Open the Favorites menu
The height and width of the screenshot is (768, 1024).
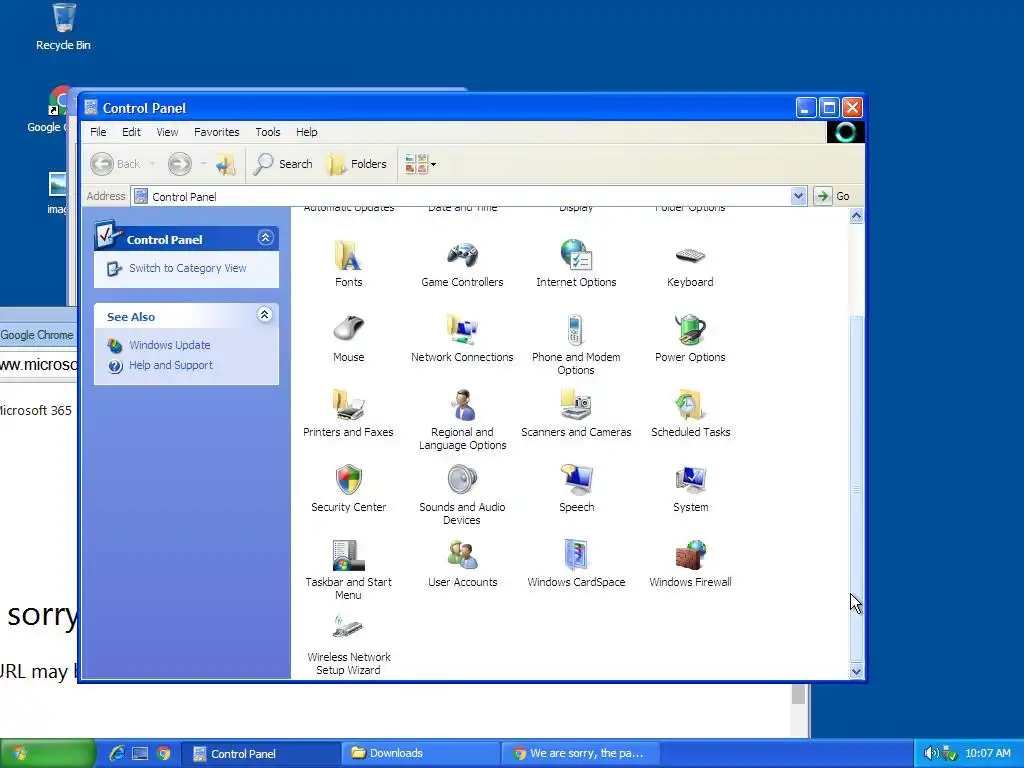pyautogui.click(x=217, y=132)
